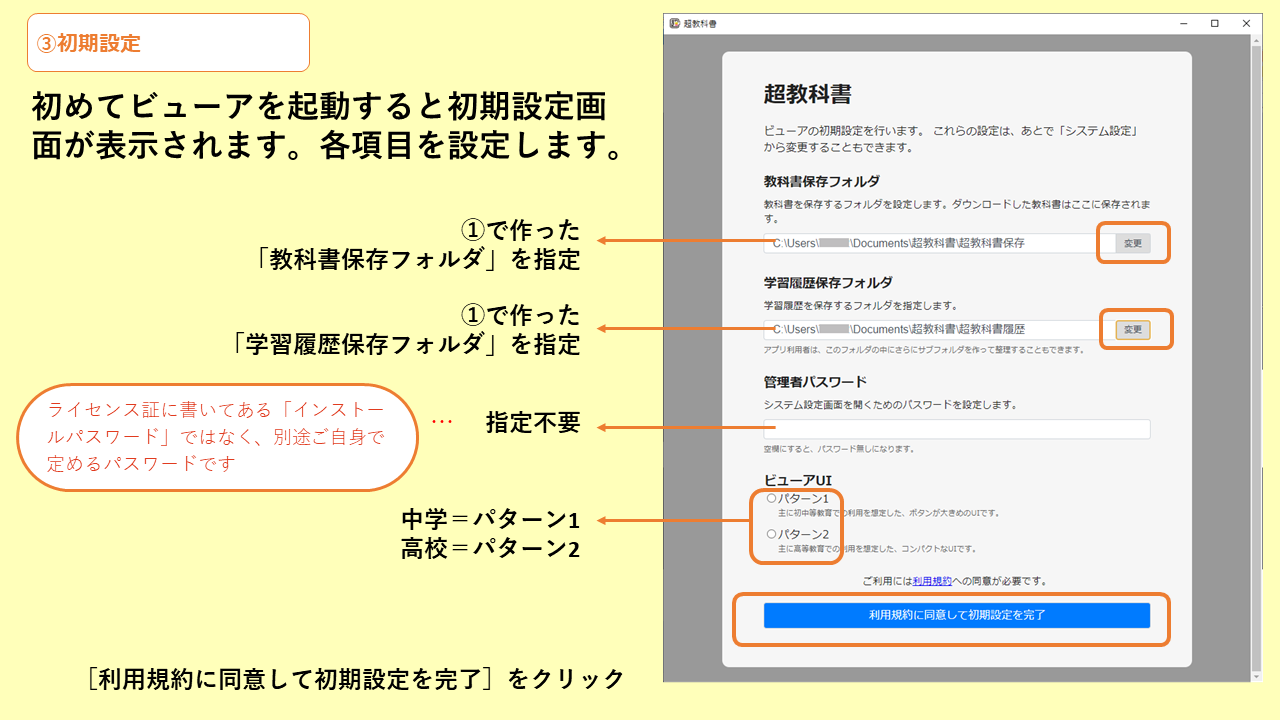Click 変更 button for 教科書保存フォルダ
Image resolution: width=1280 pixels, height=720 pixels.
pyautogui.click(x=1133, y=243)
